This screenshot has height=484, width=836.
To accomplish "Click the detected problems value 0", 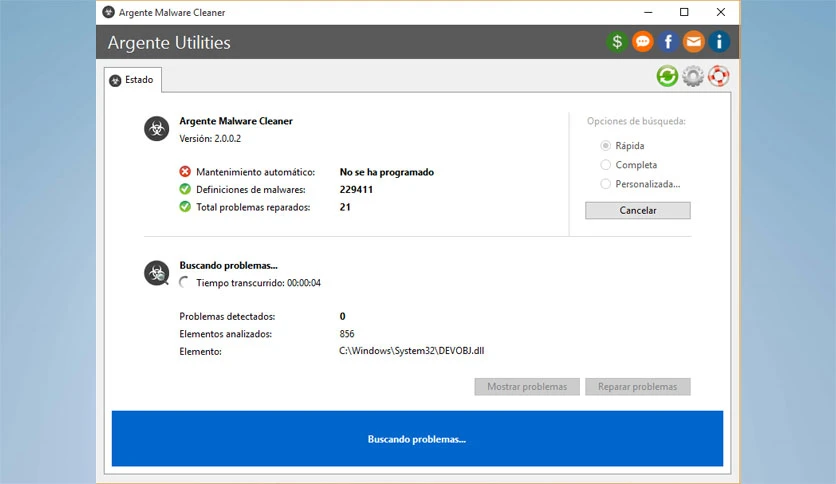I will (342, 317).
